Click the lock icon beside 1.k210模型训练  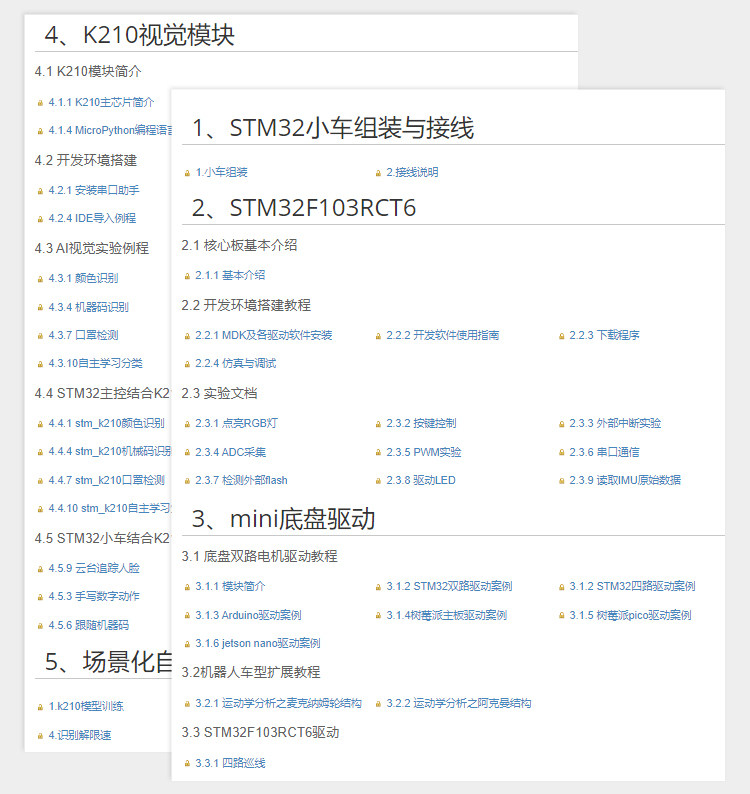click(x=40, y=707)
